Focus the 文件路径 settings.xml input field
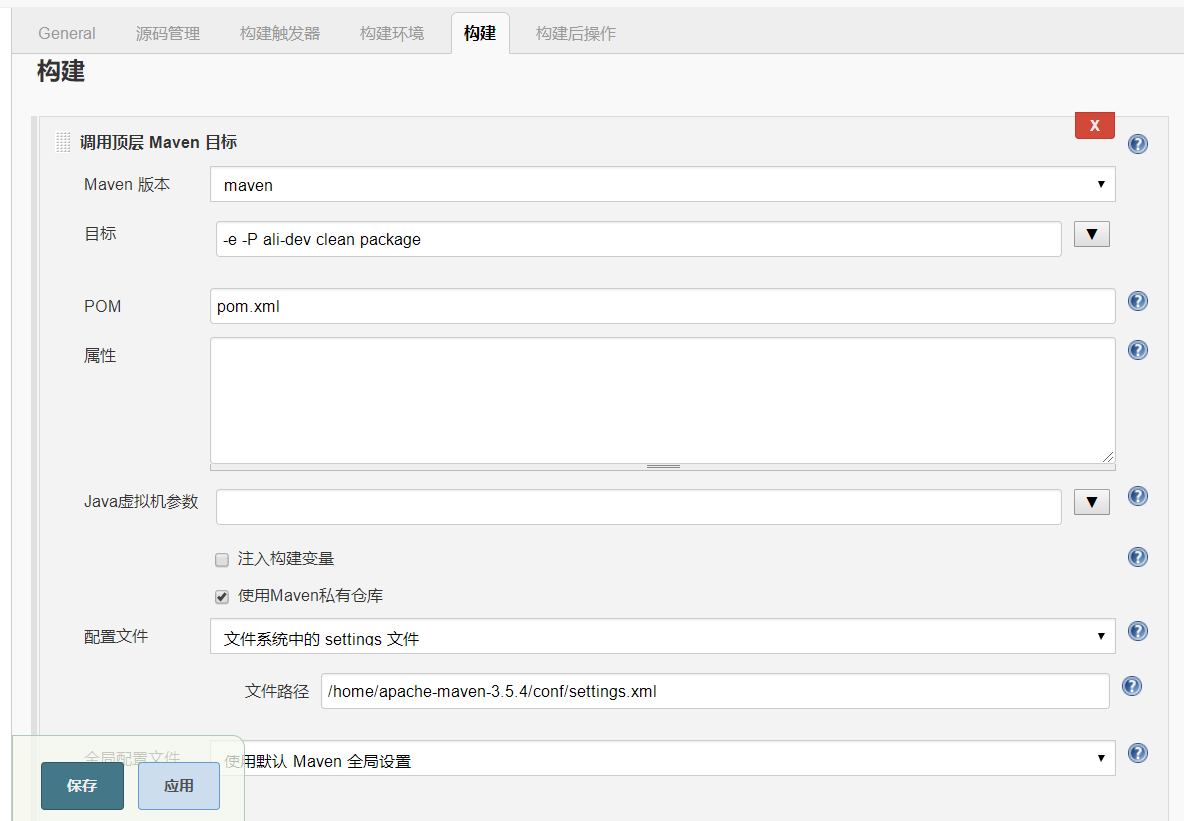The height and width of the screenshot is (821, 1184). coord(715,691)
